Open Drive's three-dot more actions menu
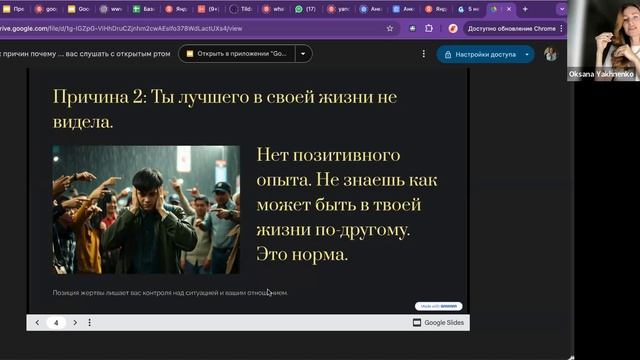Viewport: 640px width, 360px height. point(424,54)
